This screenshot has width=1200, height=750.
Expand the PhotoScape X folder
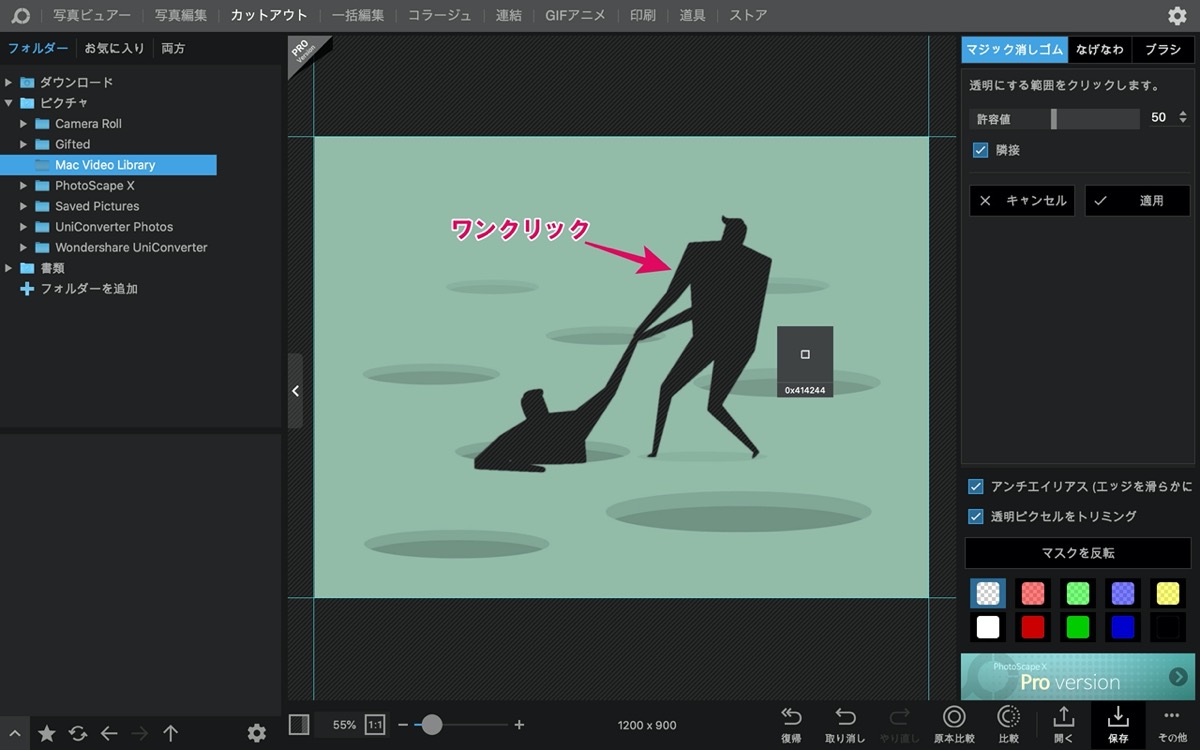pyautogui.click(x=24, y=186)
